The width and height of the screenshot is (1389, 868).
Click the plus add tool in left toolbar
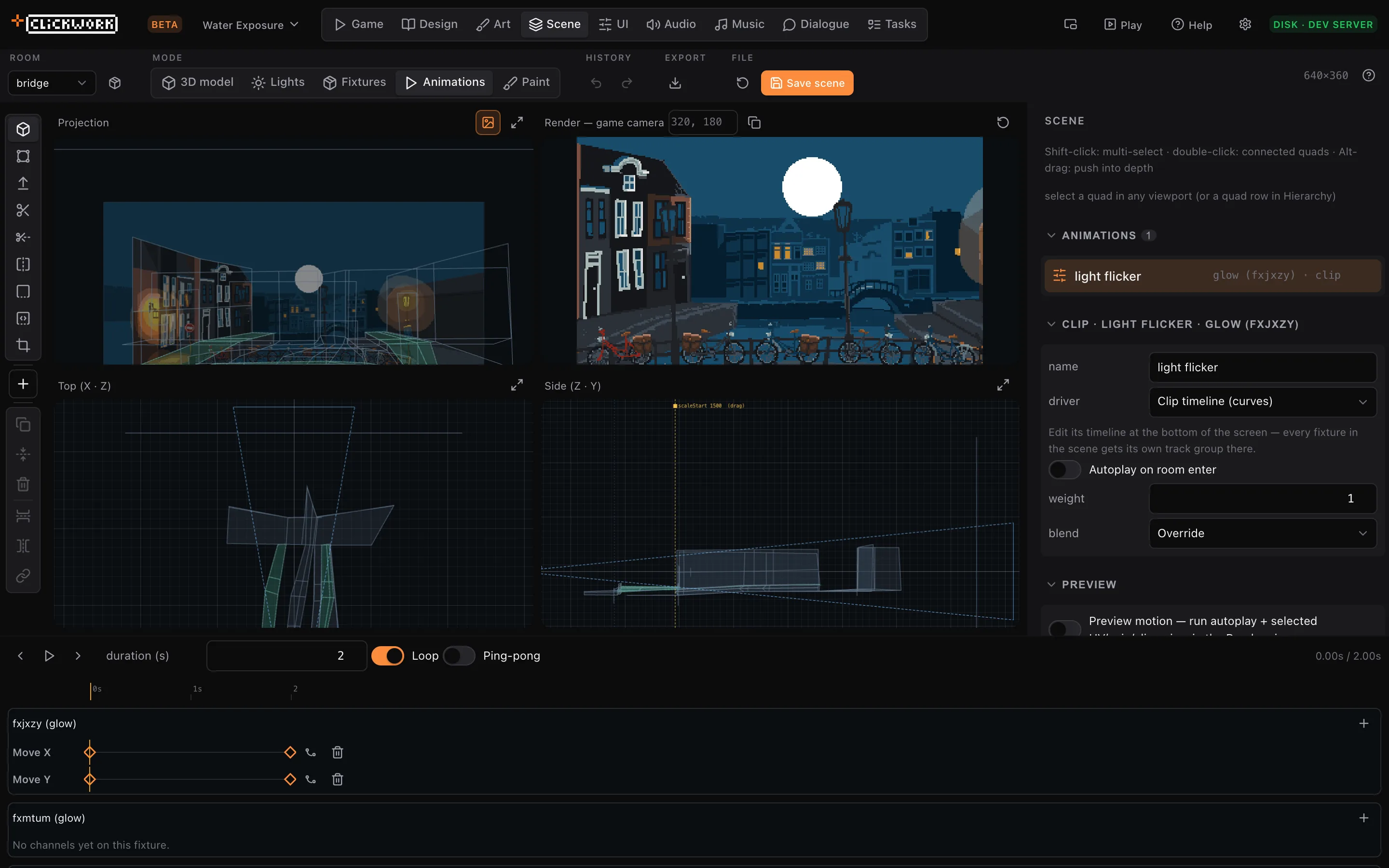23,384
